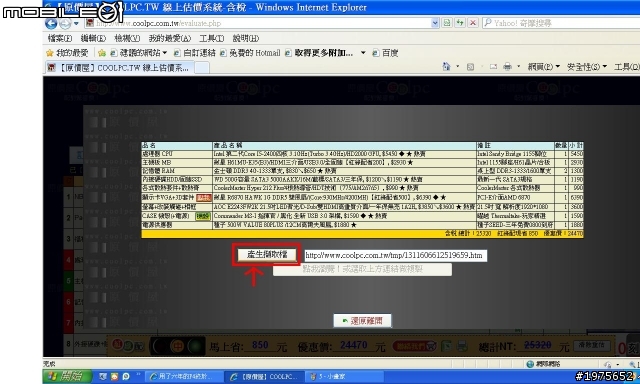Click the 產生擷取檔 button
The width and height of the screenshot is (640, 384).
pos(267,255)
